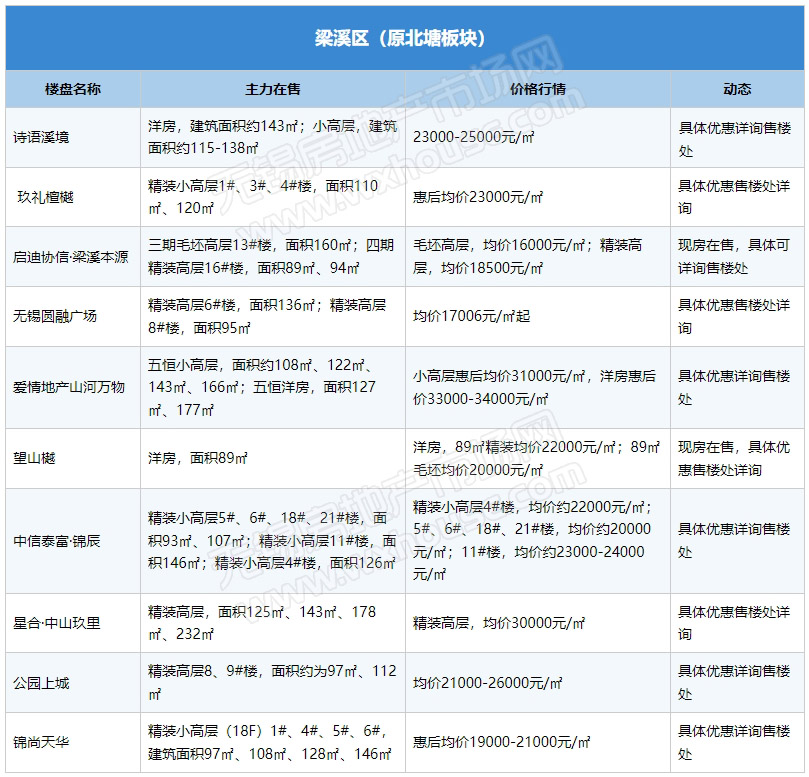Screen dimensions: 809x777
Task: Select the 楼盘名称 column header
Action: (x=73, y=89)
